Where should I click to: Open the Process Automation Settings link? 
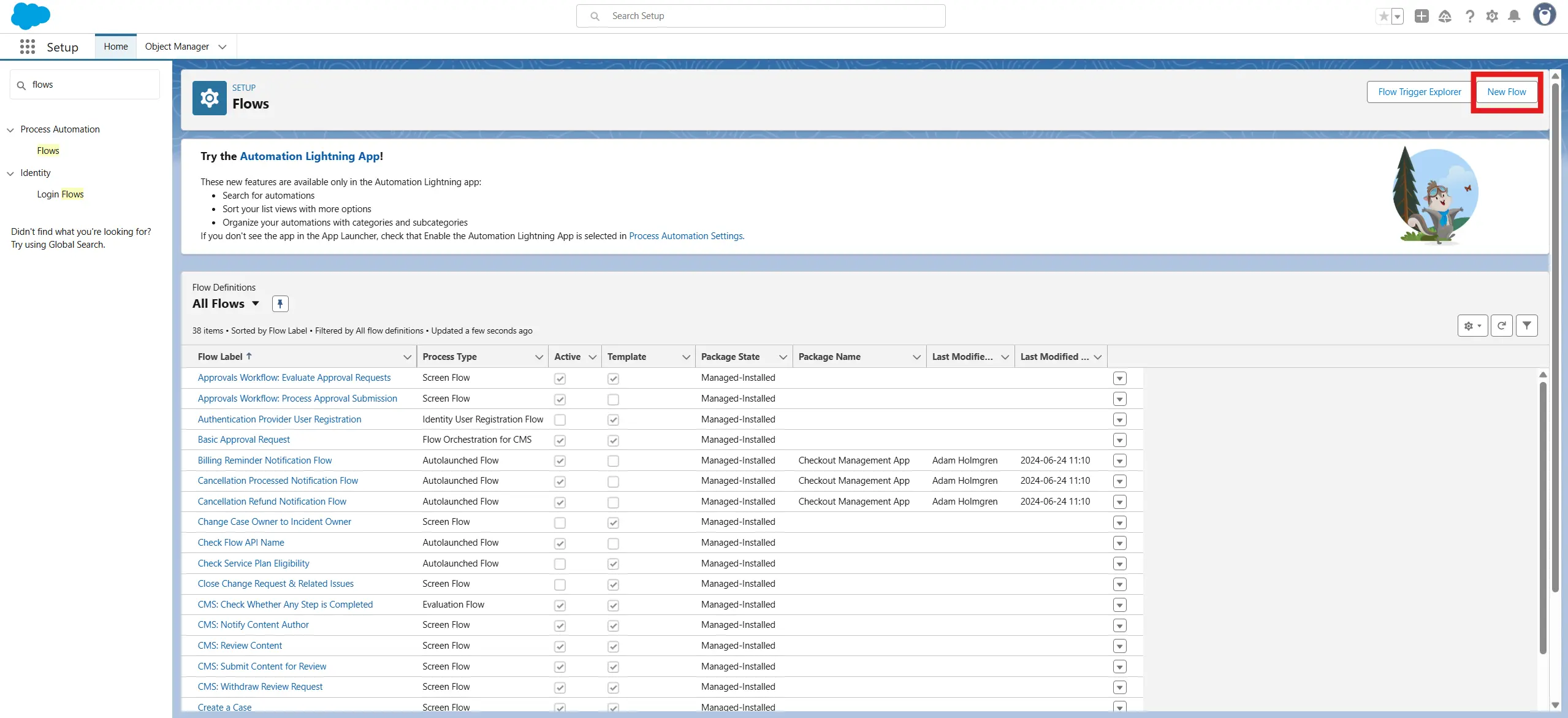[x=685, y=236]
